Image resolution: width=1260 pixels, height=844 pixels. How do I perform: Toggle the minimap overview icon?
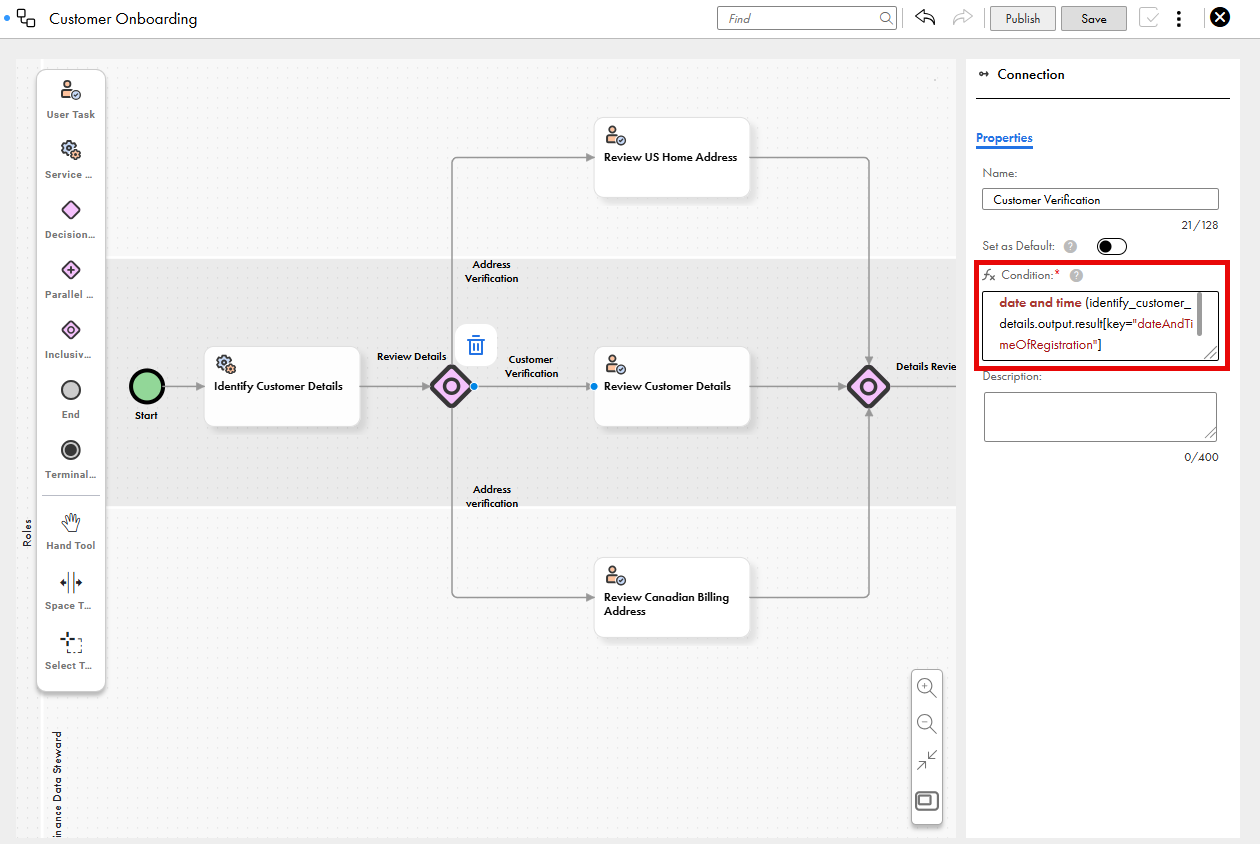927,800
